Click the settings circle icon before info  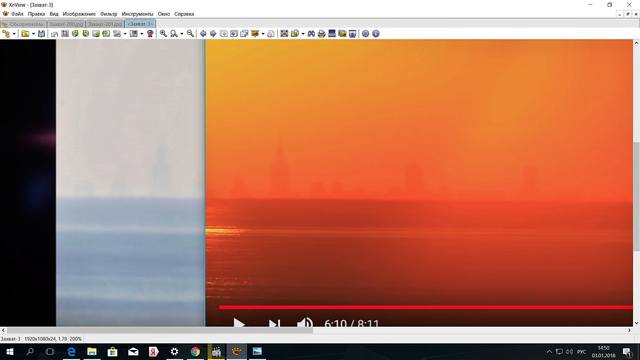[365, 34]
